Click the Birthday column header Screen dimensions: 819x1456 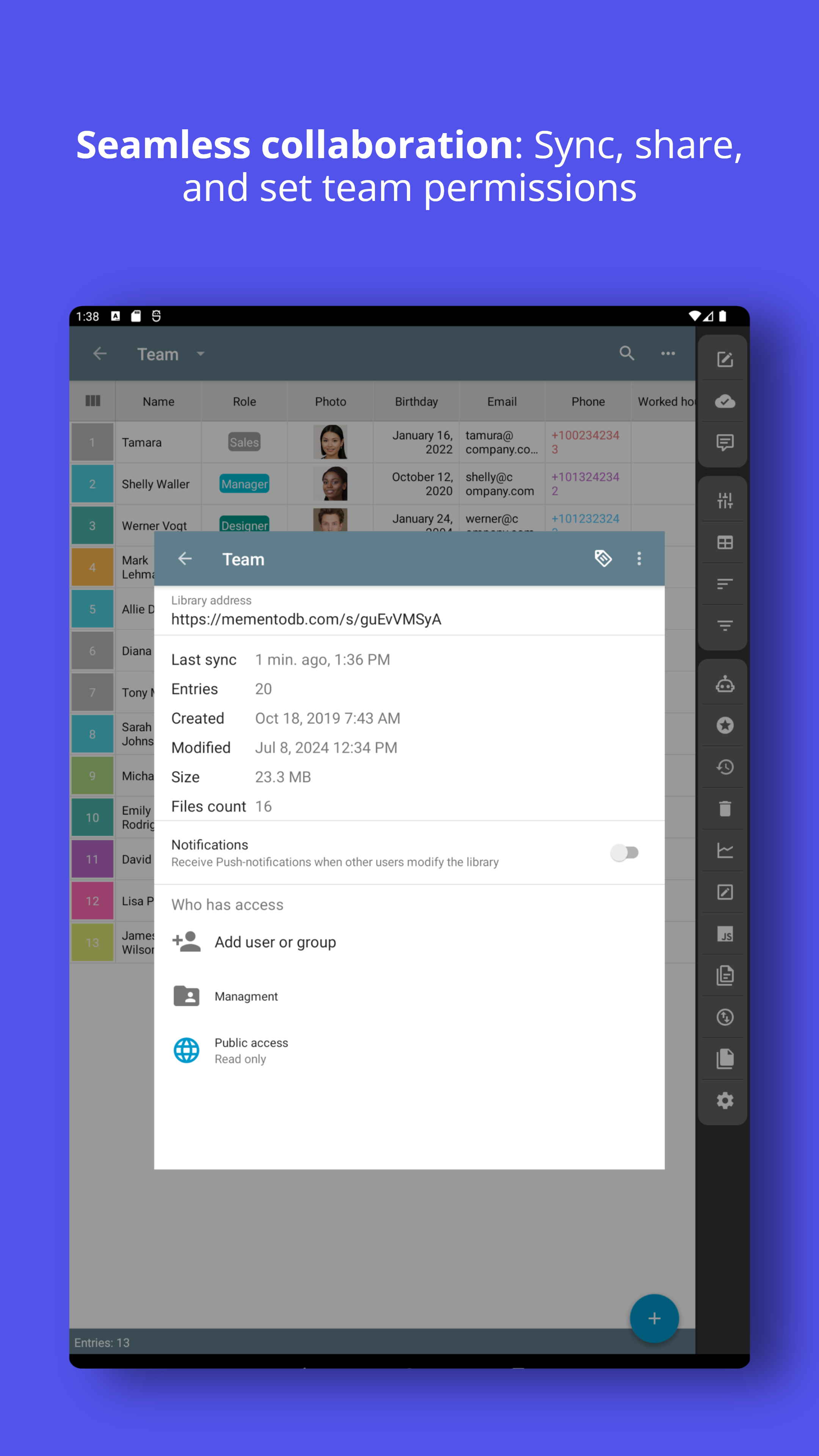pos(416,401)
